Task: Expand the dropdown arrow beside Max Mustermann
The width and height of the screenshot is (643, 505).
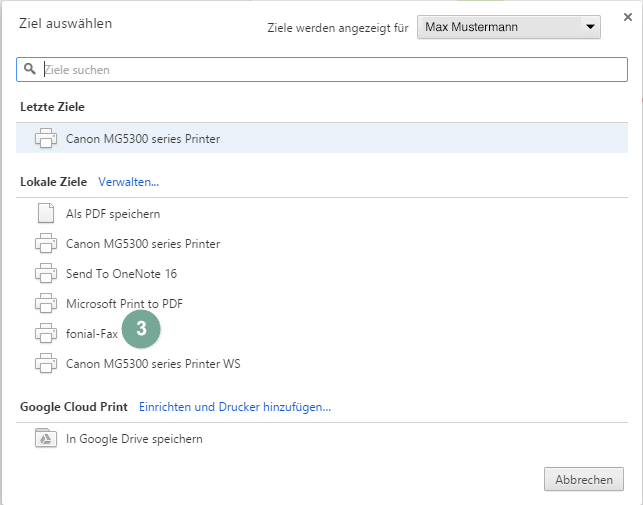Action: (590, 27)
